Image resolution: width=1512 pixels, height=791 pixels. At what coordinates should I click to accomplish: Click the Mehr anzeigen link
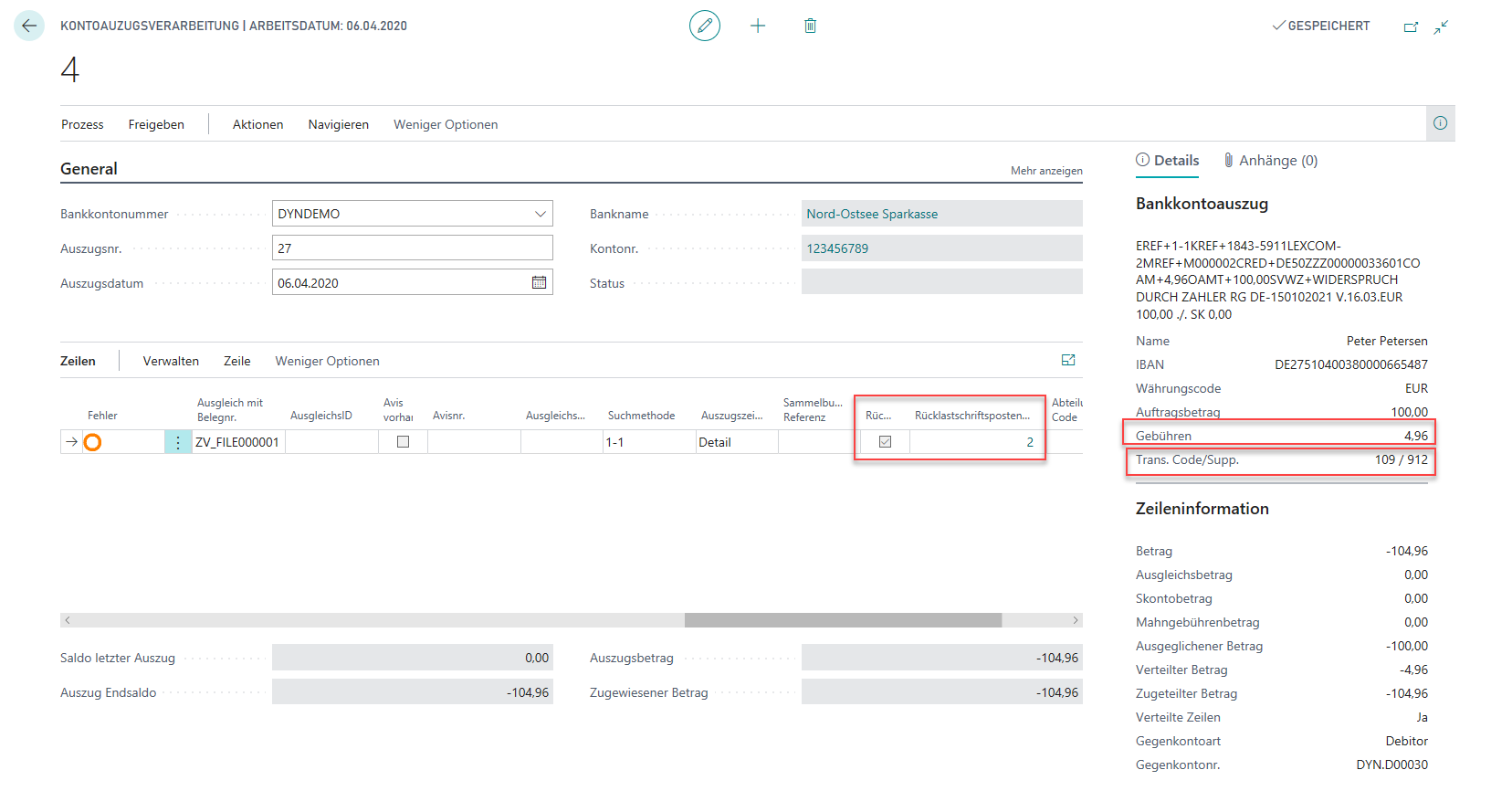click(x=1045, y=171)
